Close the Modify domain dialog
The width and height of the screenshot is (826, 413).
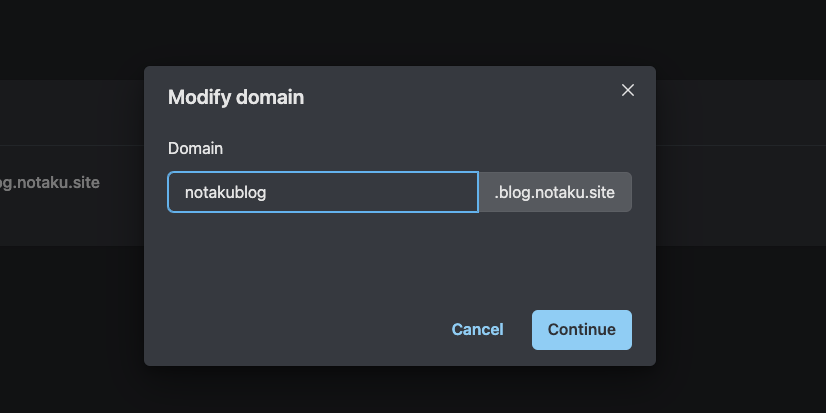pos(628,90)
